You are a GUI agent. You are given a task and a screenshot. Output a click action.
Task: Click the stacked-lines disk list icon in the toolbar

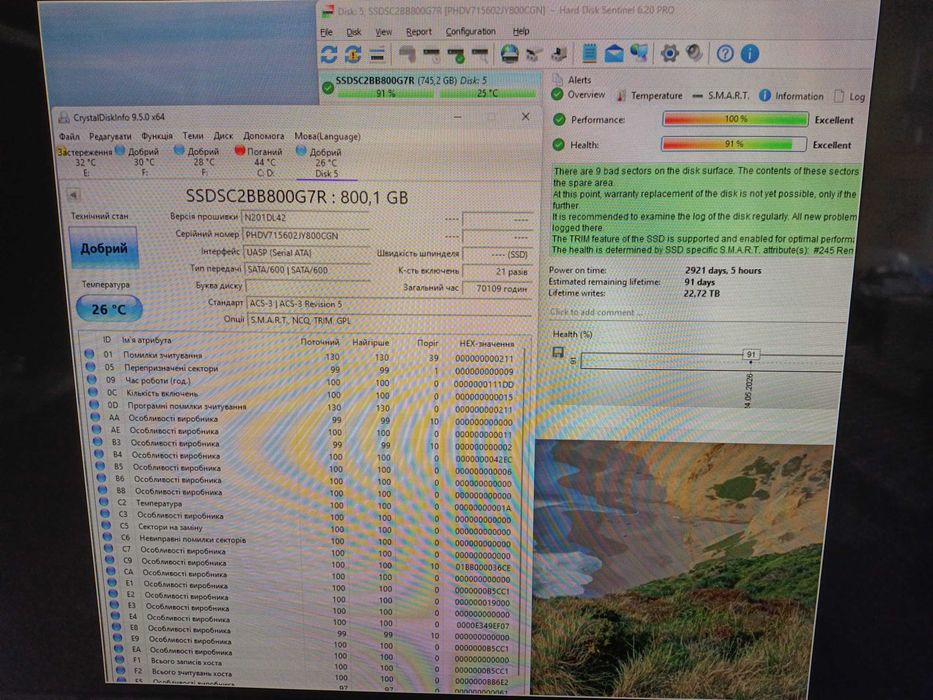click(x=377, y=55)
